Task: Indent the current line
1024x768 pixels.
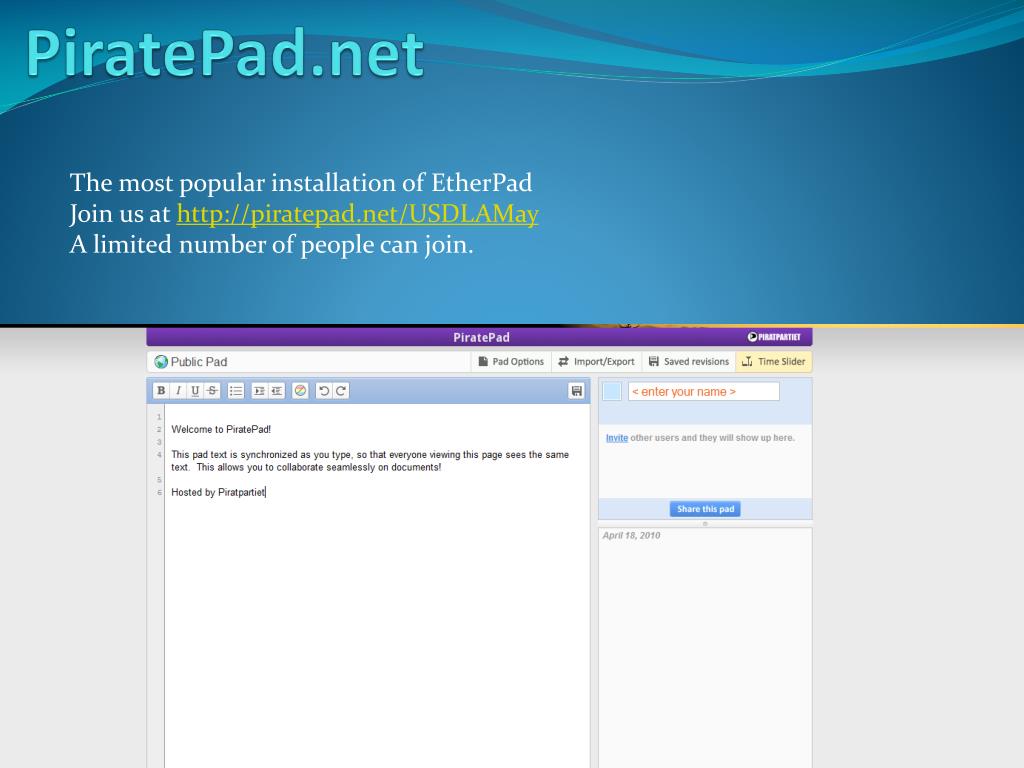Action: pyautogui.click(x=259, y=391)
